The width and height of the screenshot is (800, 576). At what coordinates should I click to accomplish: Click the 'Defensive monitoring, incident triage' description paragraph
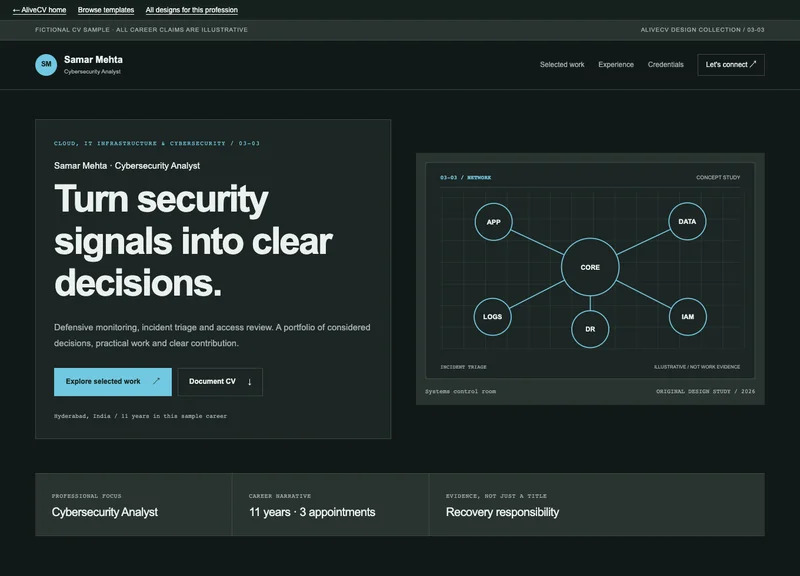(x=212, y=335)
